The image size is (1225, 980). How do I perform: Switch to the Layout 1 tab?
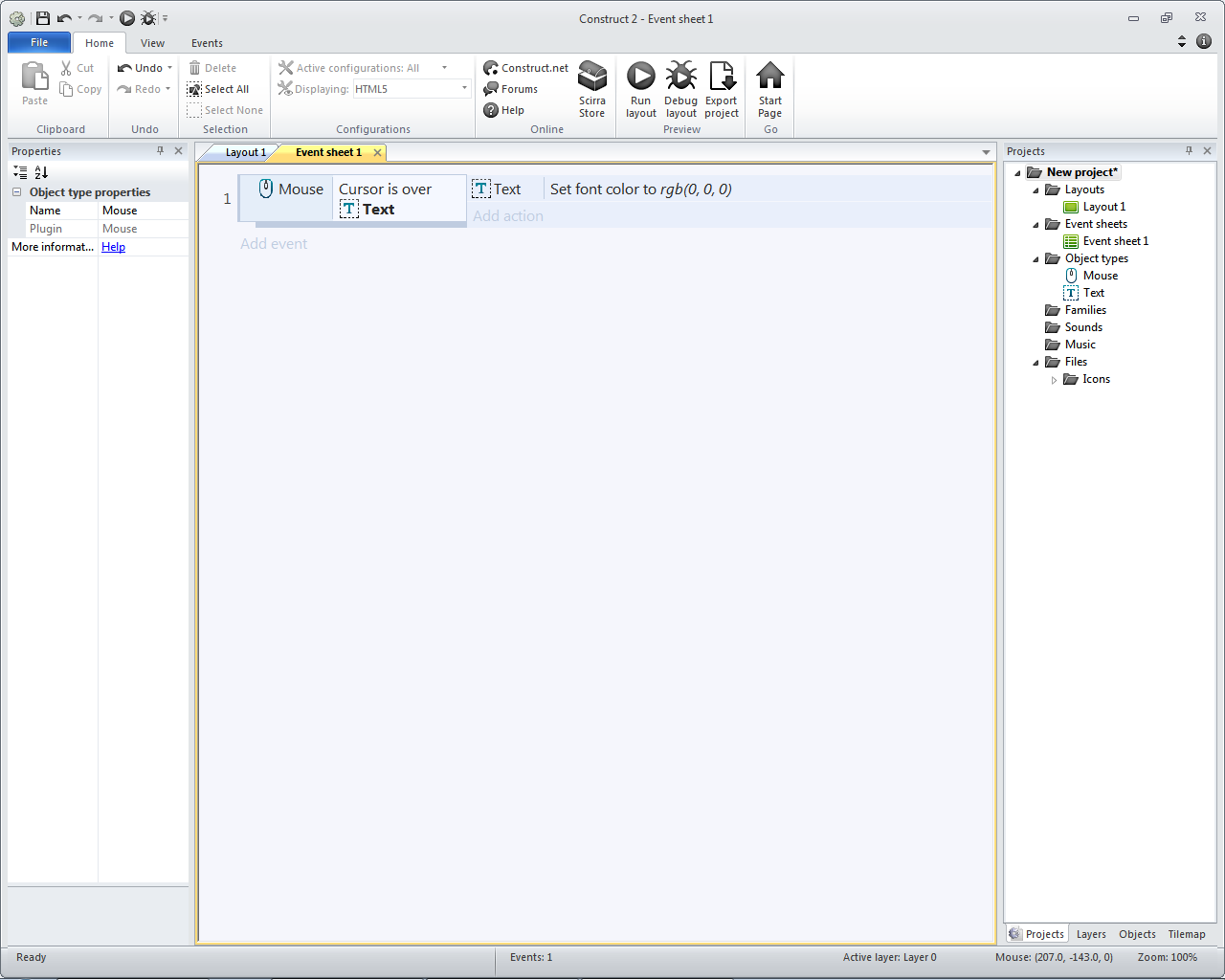245,153
